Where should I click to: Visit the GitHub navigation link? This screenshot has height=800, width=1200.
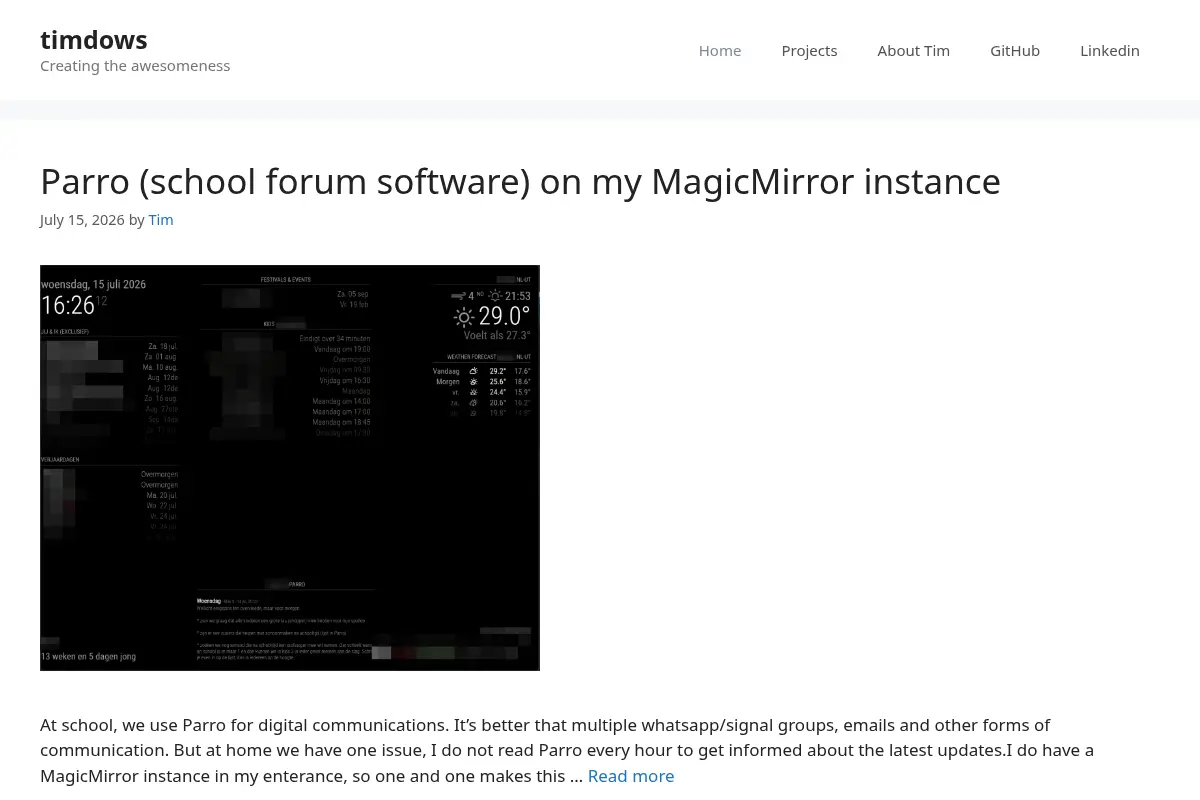tap(1015, 50)
